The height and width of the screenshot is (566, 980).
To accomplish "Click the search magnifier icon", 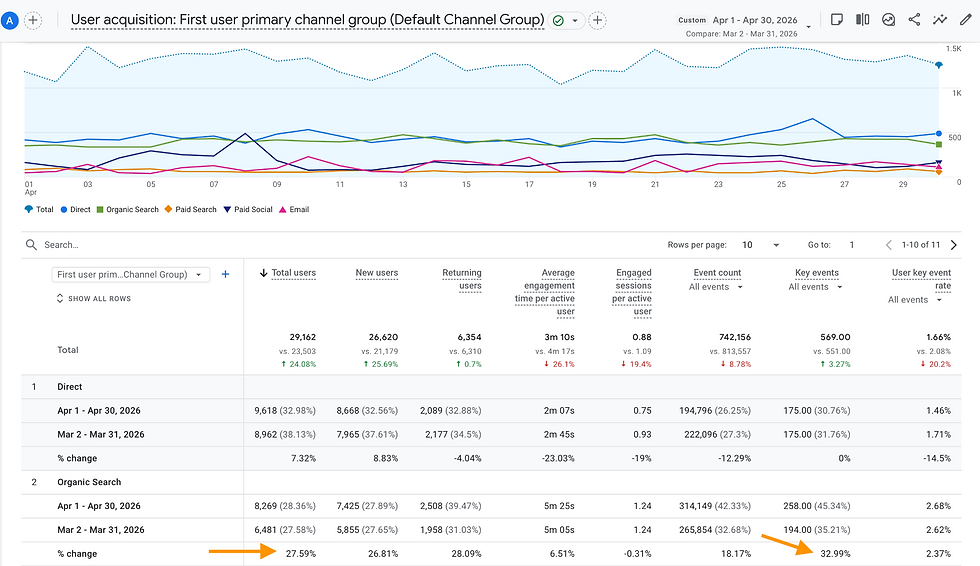I will (x=31, y=245).
